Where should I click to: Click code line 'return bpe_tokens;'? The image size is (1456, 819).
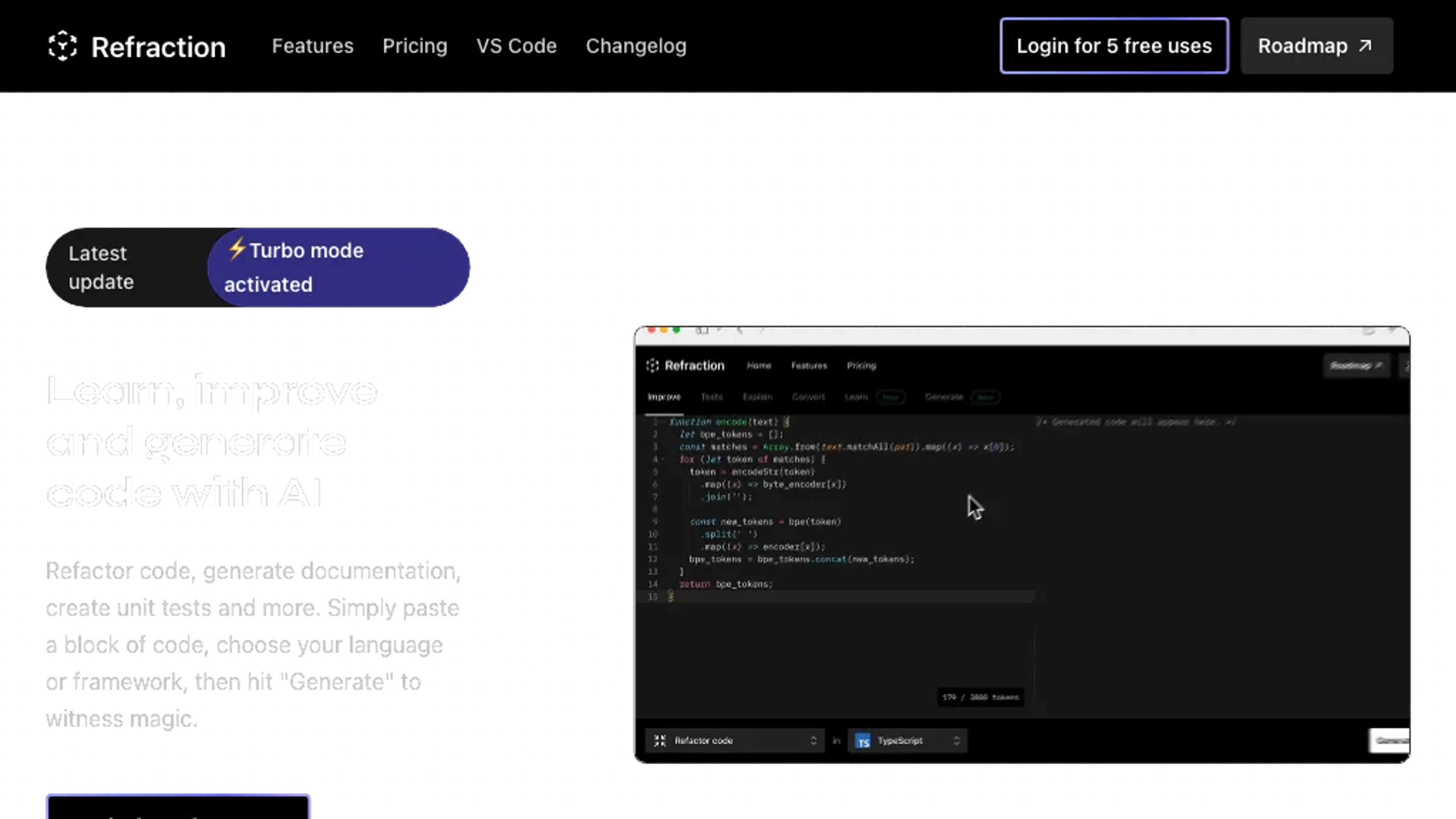(x=726, y=584)
